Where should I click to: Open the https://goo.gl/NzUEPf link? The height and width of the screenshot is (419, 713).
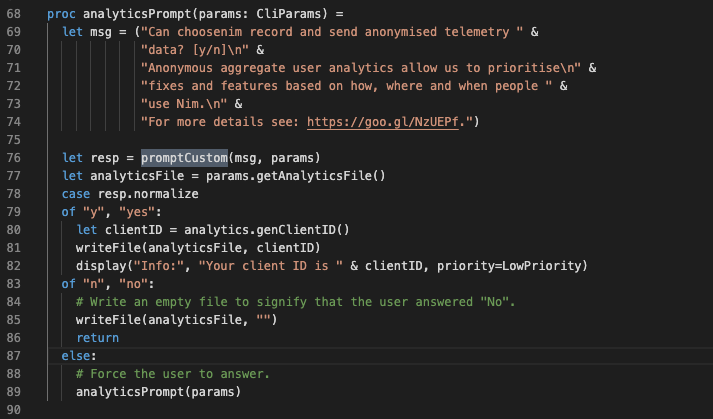click(x=383, y=122)
